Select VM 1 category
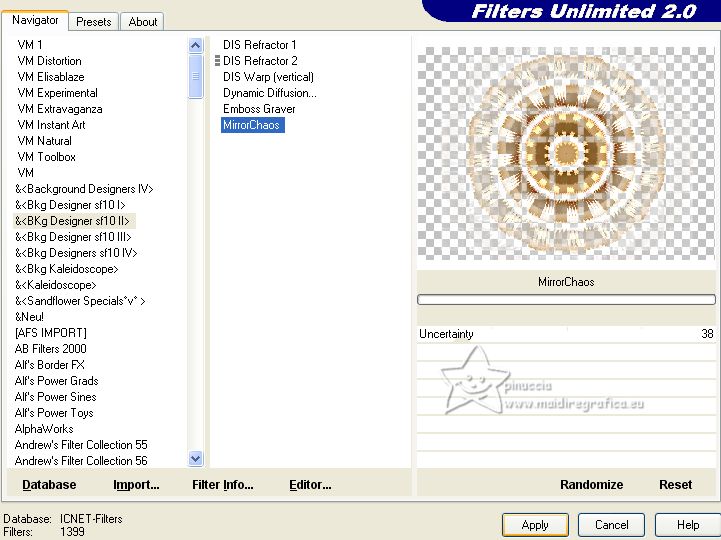 [30, 45]
